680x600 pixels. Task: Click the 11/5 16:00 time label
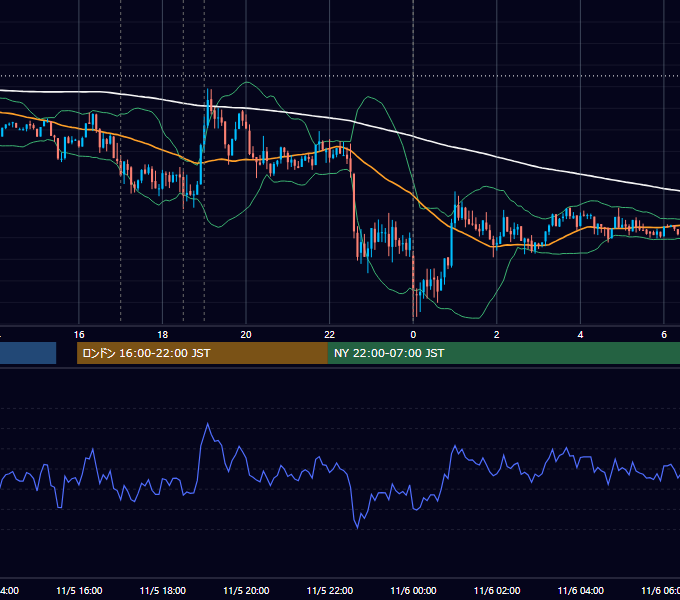[79, 590]
